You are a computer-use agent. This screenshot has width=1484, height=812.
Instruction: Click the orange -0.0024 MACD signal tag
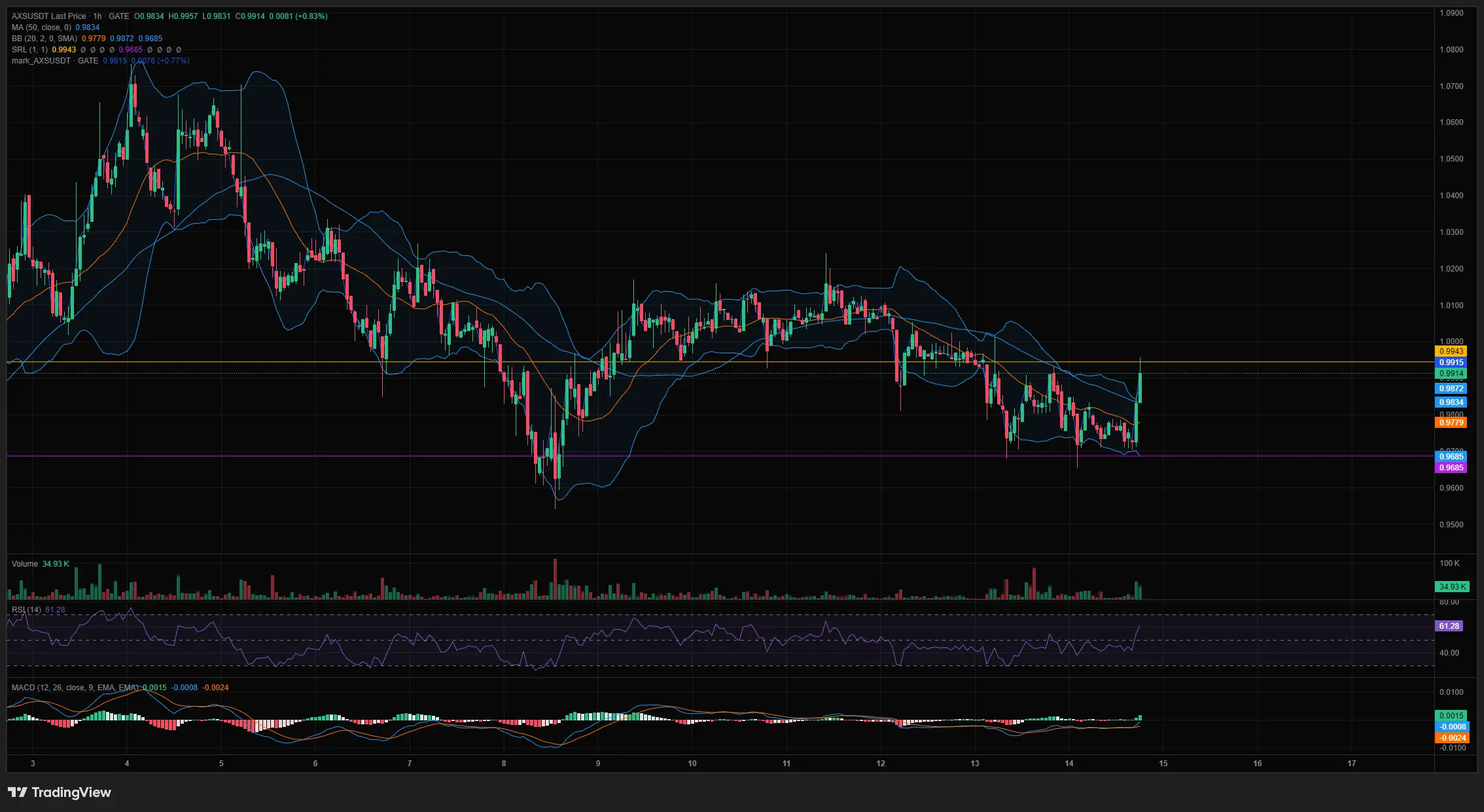(1451, 738)
